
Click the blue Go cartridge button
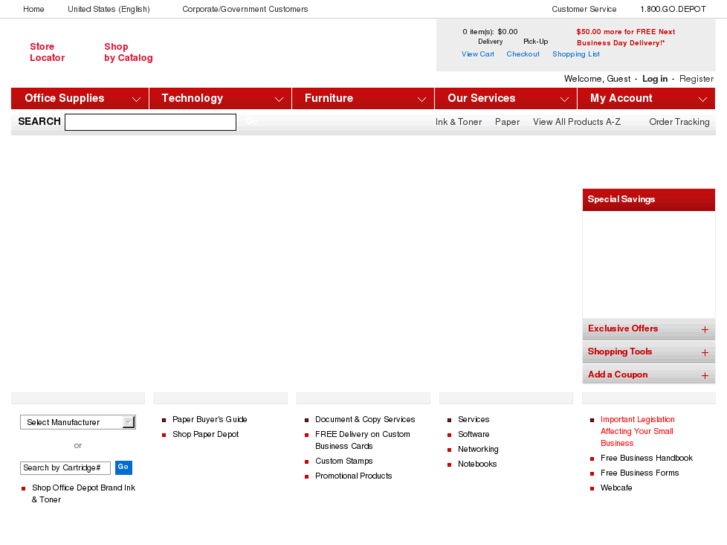coord(123,467)
